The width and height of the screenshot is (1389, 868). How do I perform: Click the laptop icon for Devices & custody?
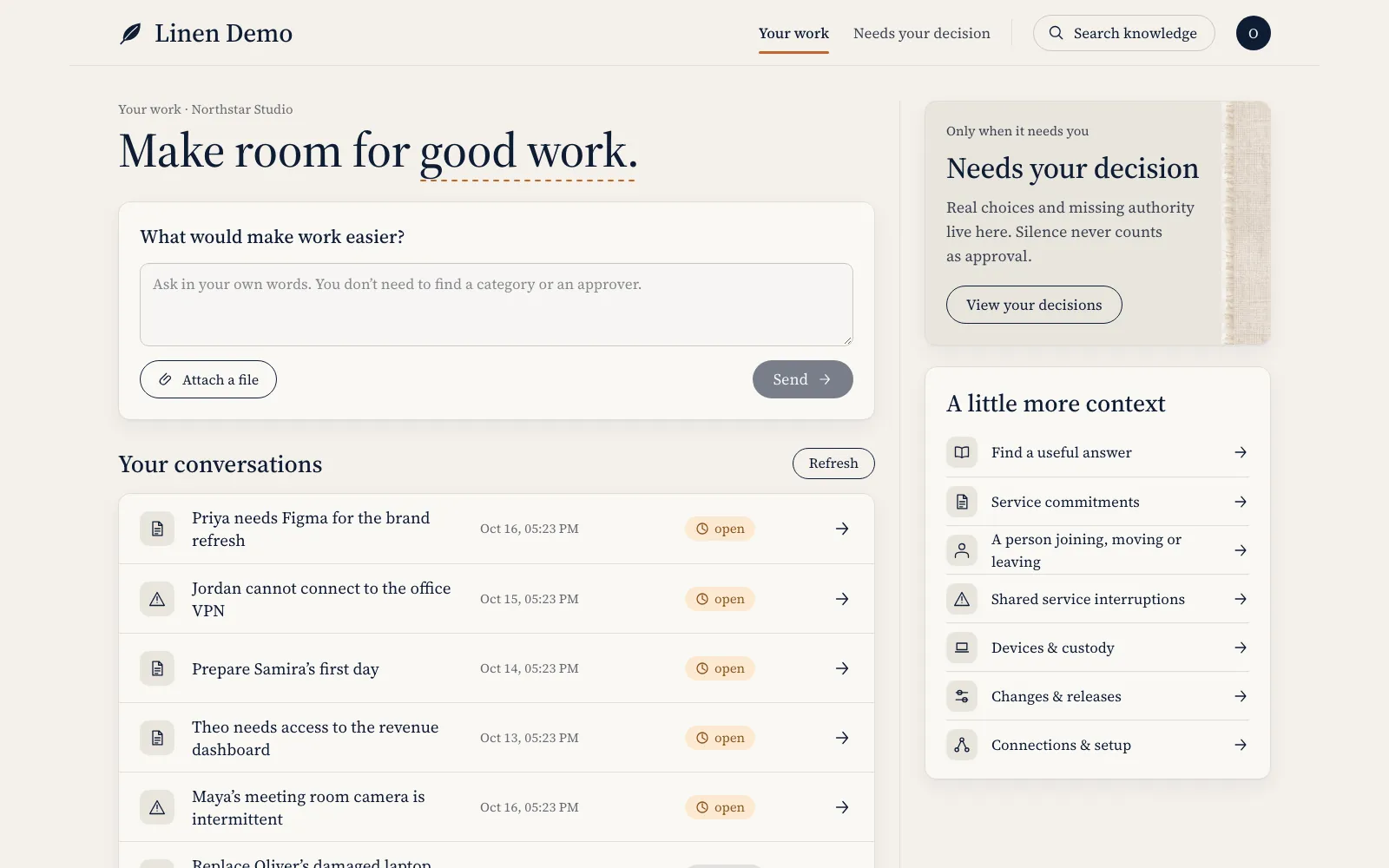click(962, 648)
